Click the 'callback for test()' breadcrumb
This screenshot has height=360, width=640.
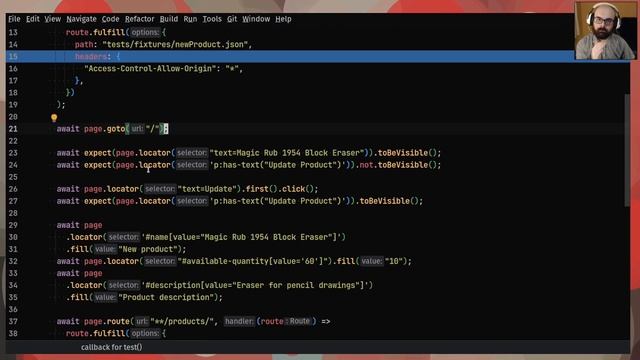coord(111,347)
